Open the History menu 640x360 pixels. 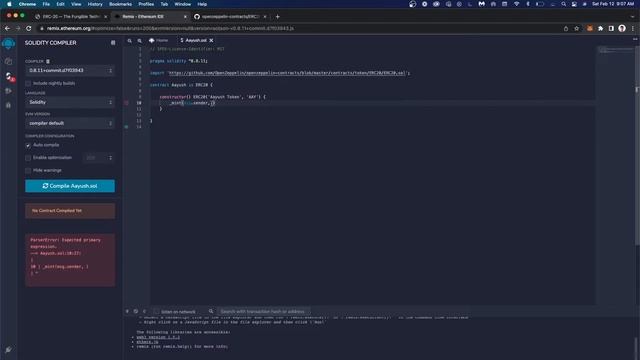point(95,4)
